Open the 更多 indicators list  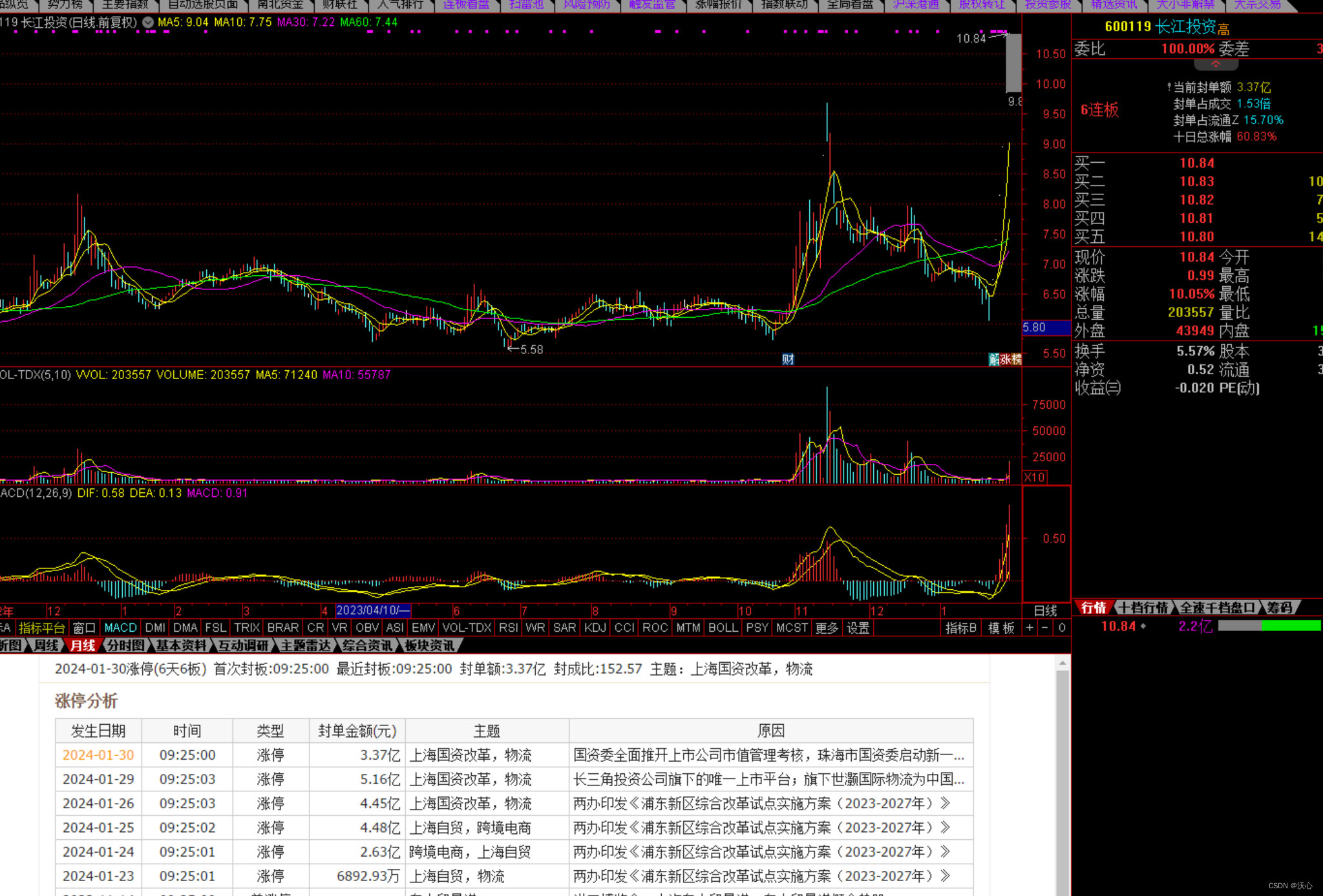click(826, 628)
